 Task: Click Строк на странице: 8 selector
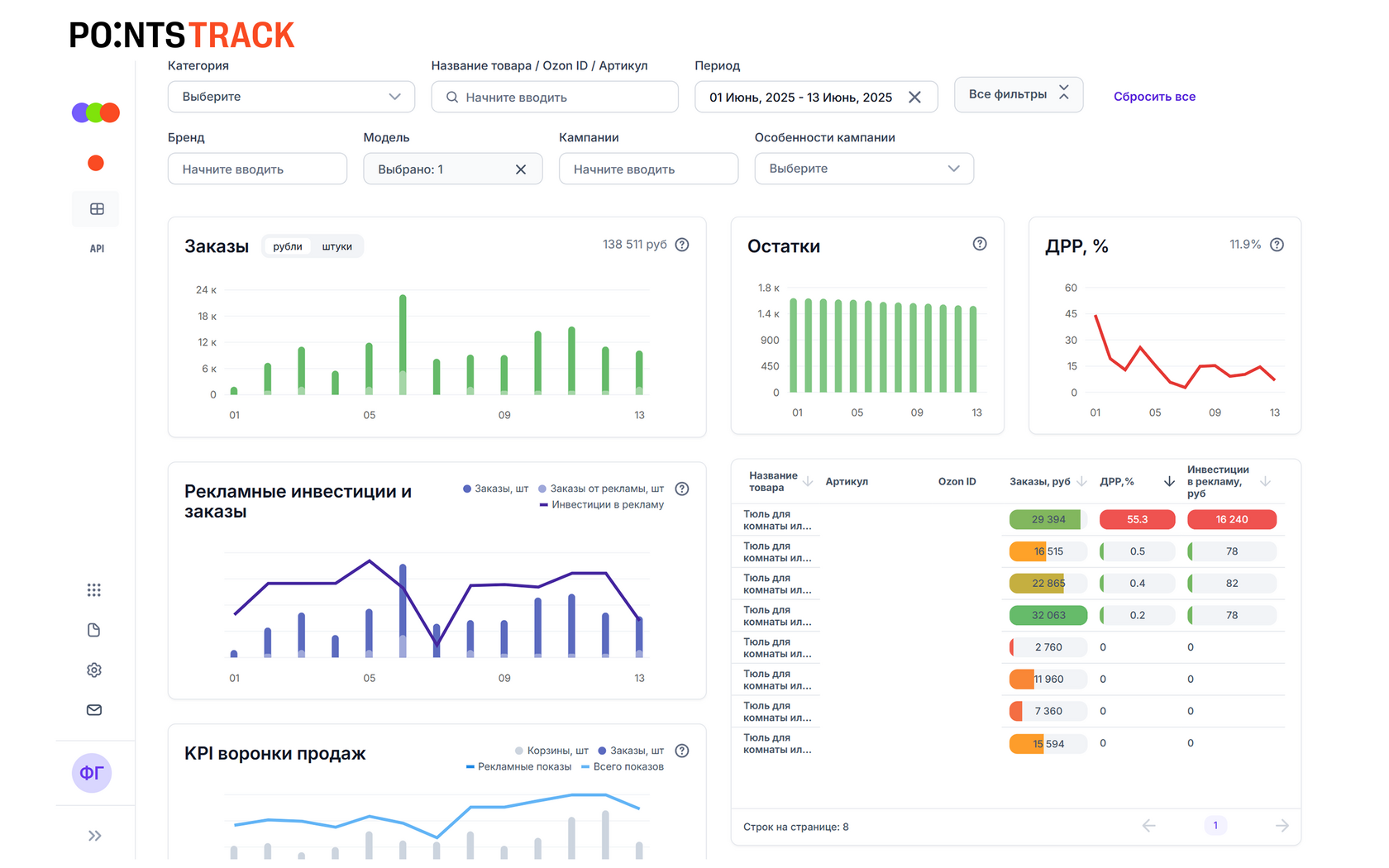(x=795, y=827)
